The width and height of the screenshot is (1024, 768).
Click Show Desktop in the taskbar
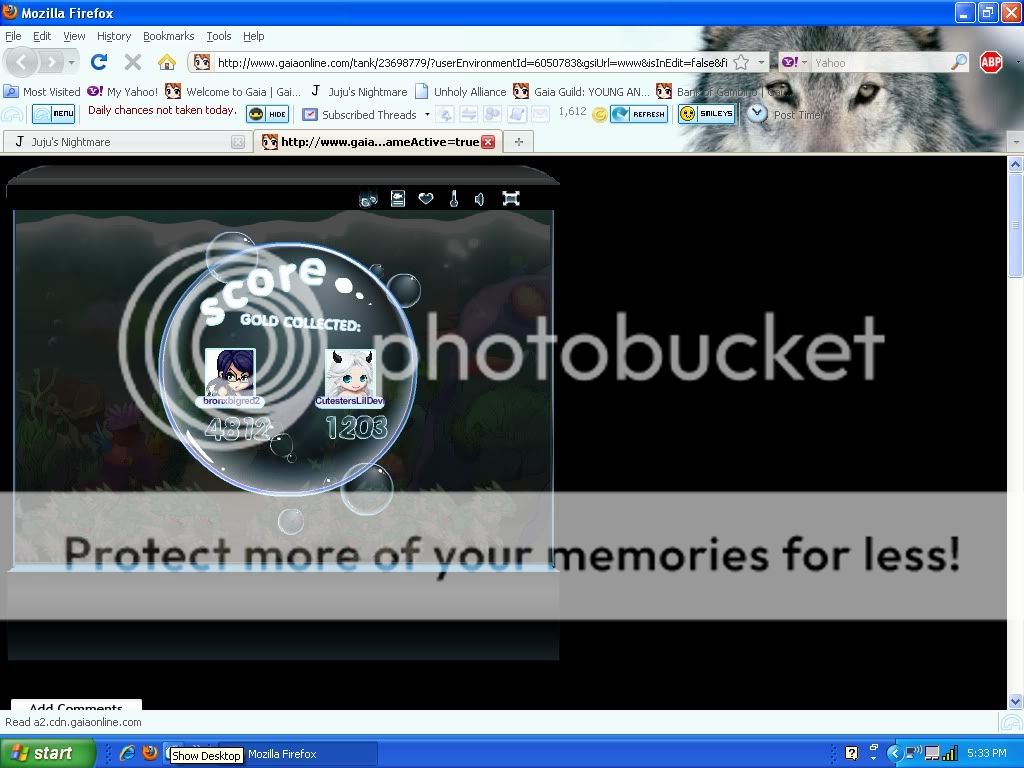(x=205, y=755)
